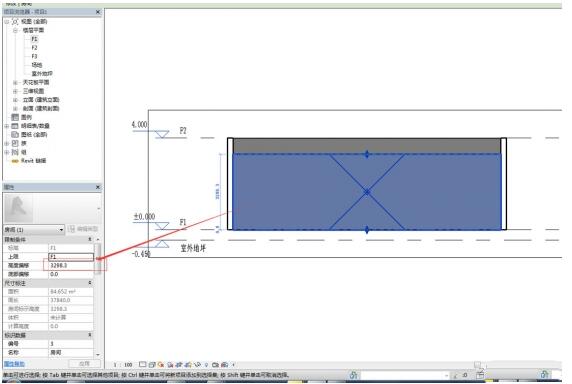Click the F2 level label in section

tap(183, 131)
